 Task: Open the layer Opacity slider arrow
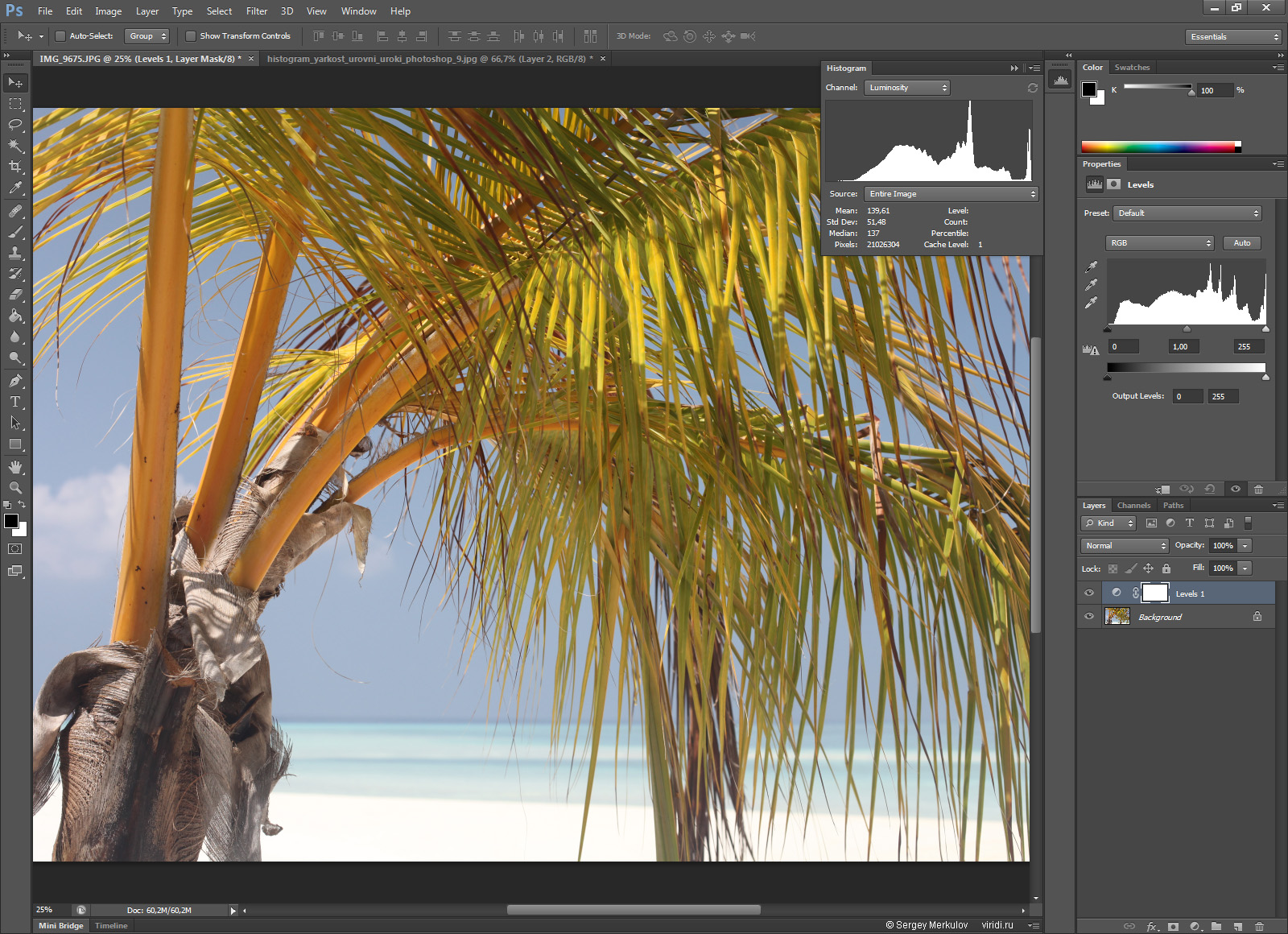(x=1245, y=546)
